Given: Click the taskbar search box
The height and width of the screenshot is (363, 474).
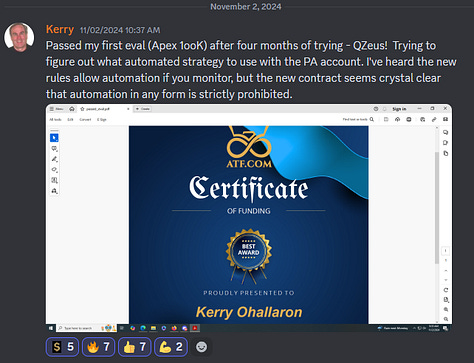Looking at the screenshot, I should point(86,328).
